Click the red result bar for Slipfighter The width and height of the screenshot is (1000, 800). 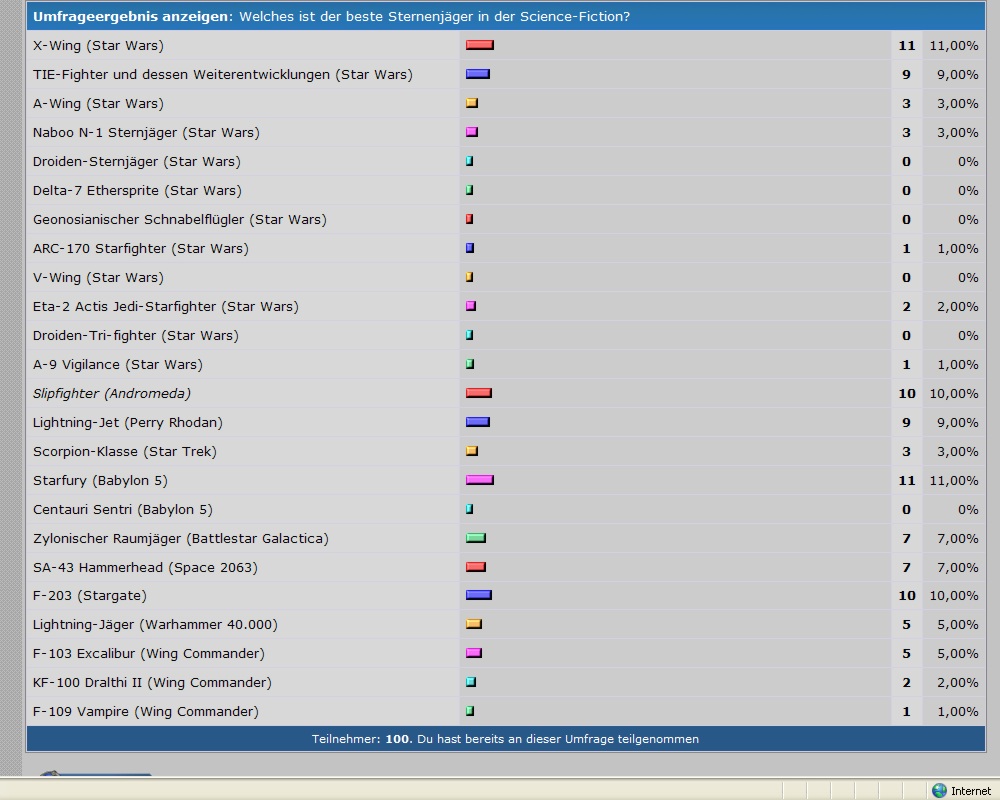[478, 393]
